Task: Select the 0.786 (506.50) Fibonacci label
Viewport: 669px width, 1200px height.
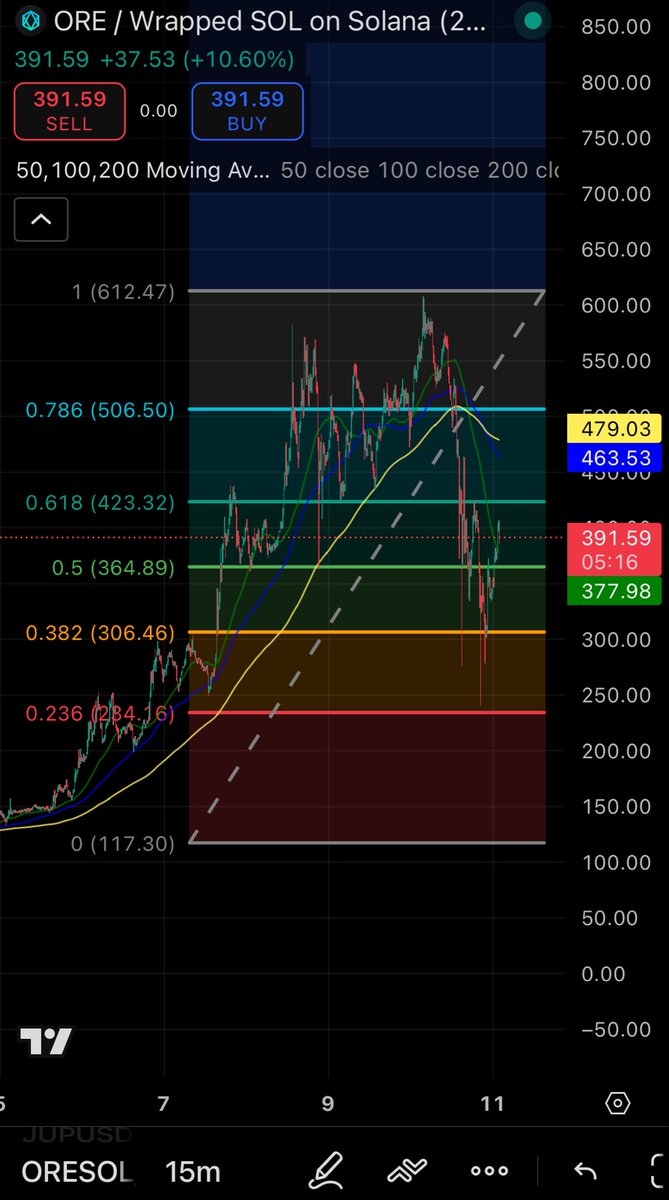Action: click(101, 410)
